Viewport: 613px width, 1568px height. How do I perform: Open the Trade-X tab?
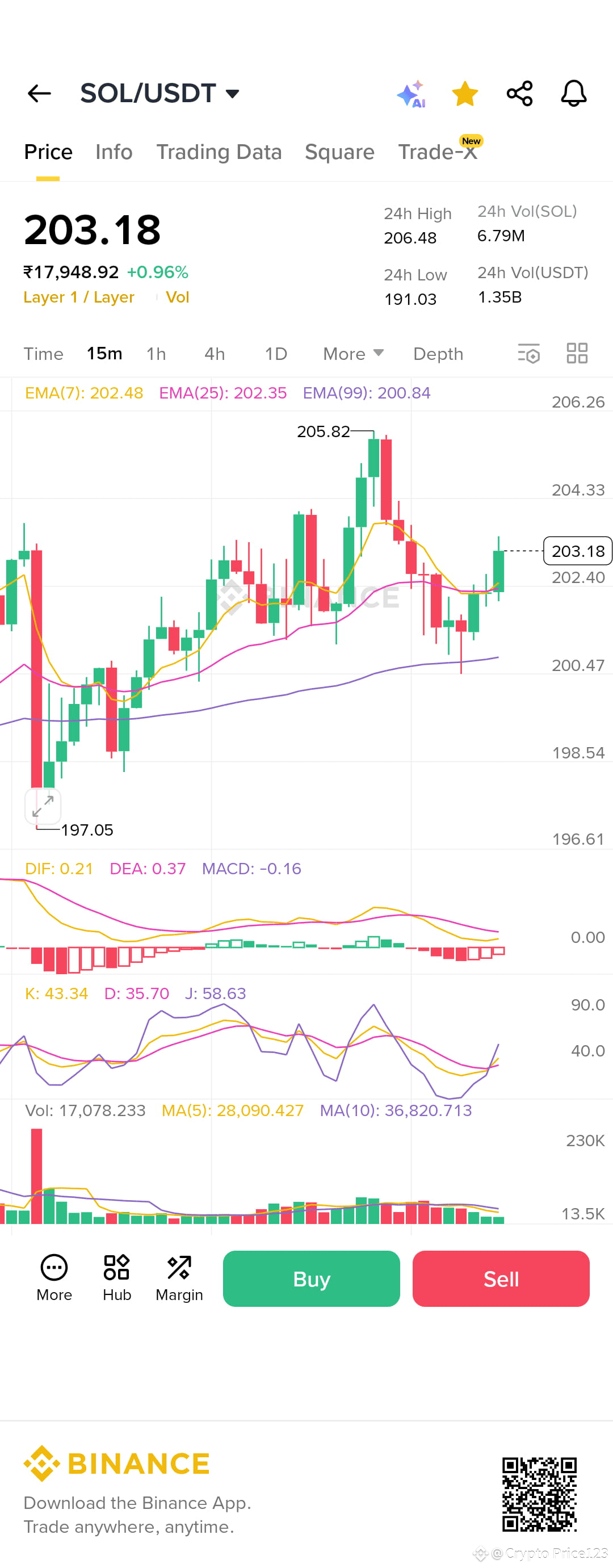pos(438,152)
